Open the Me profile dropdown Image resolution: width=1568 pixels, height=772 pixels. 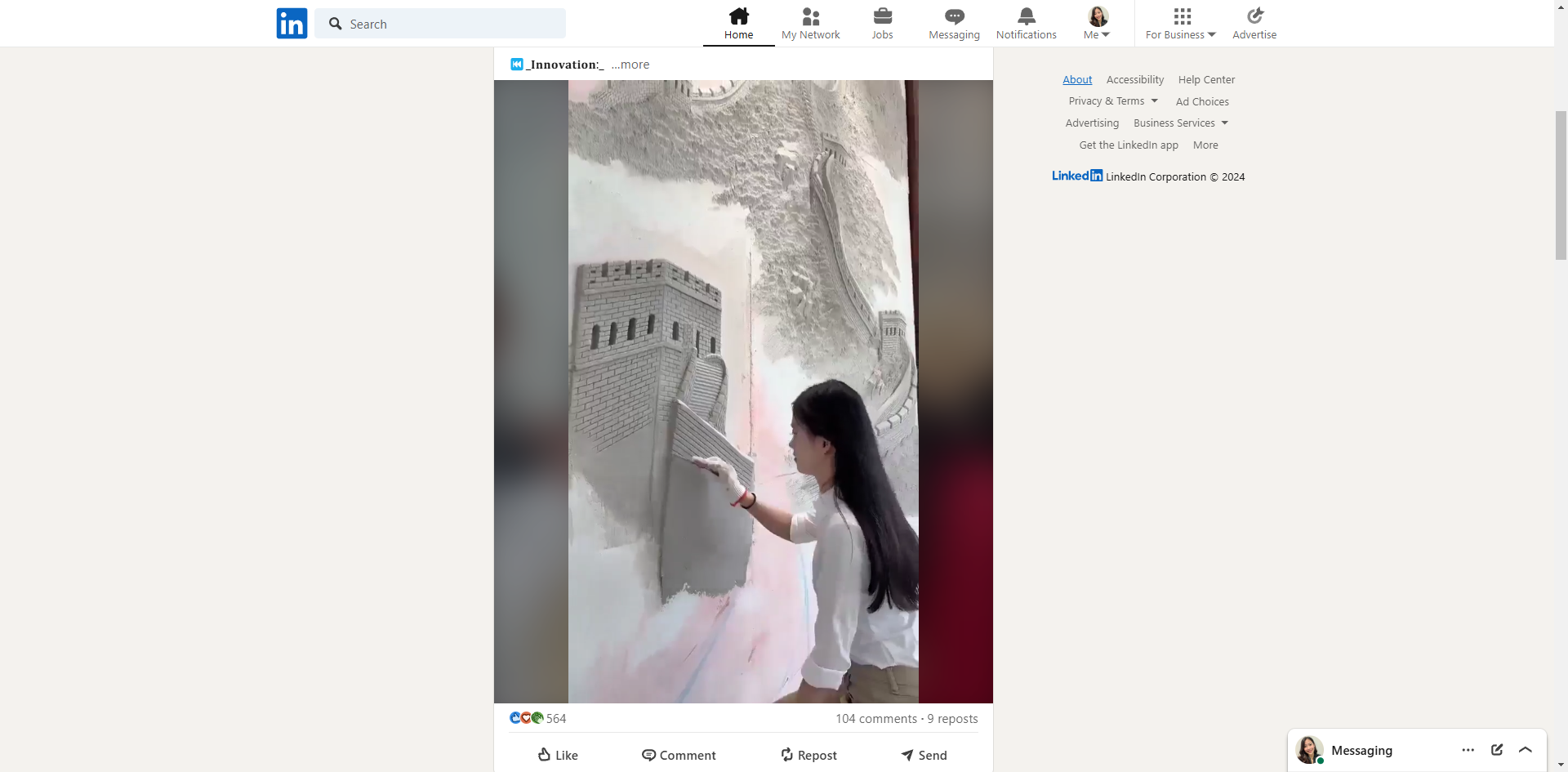click(1097, 24)
